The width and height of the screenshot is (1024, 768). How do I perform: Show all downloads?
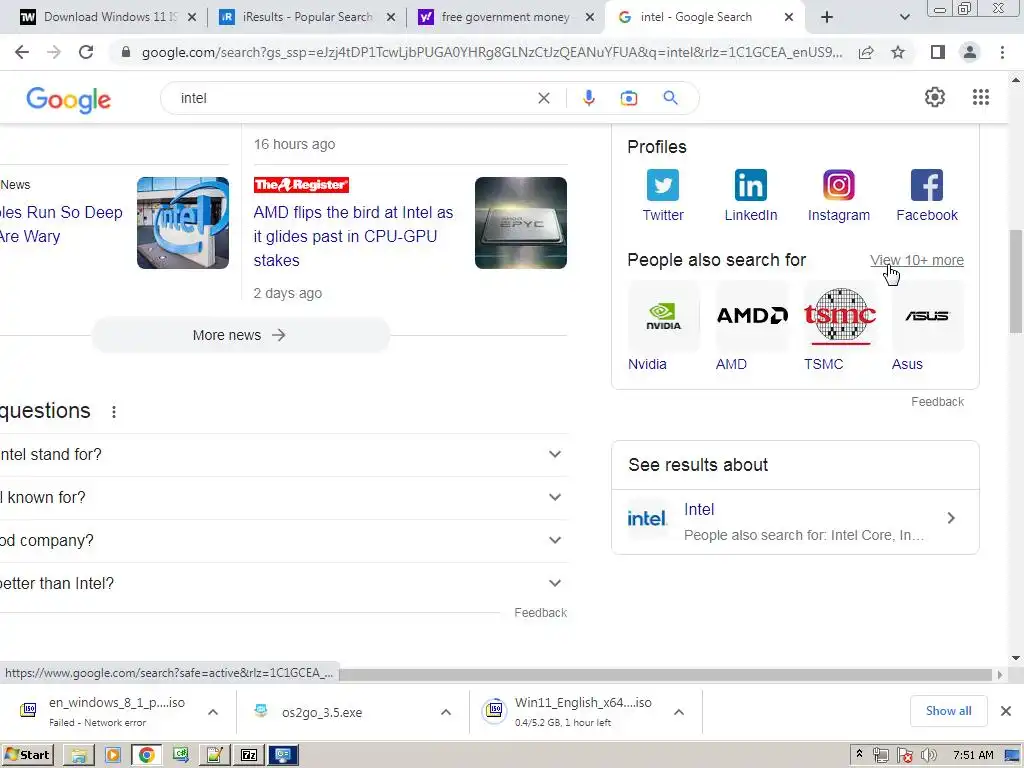click(x=948, y=711)
